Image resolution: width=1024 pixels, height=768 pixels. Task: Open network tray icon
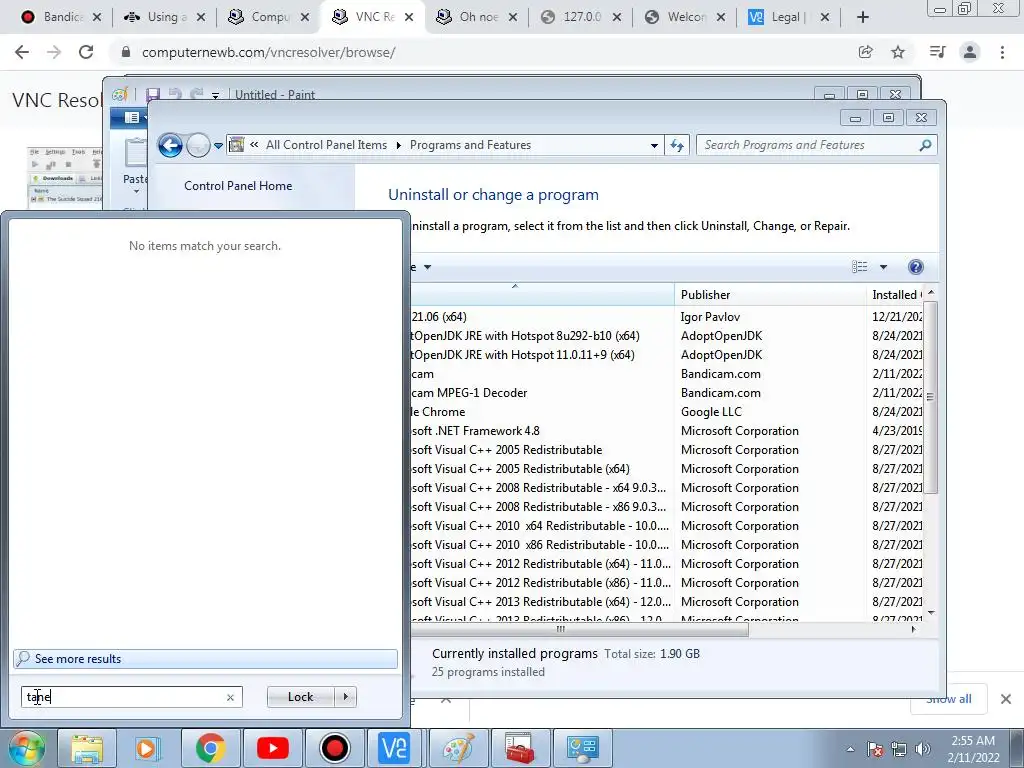coord(899,749)
